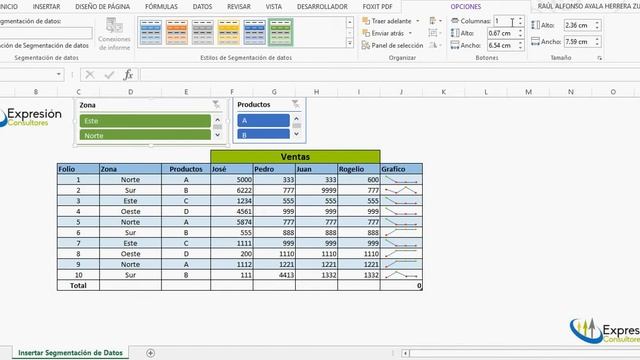The image size is (640, 360).
Task: Click horizontal scrollbar left arrow
Action: (405, 353)
